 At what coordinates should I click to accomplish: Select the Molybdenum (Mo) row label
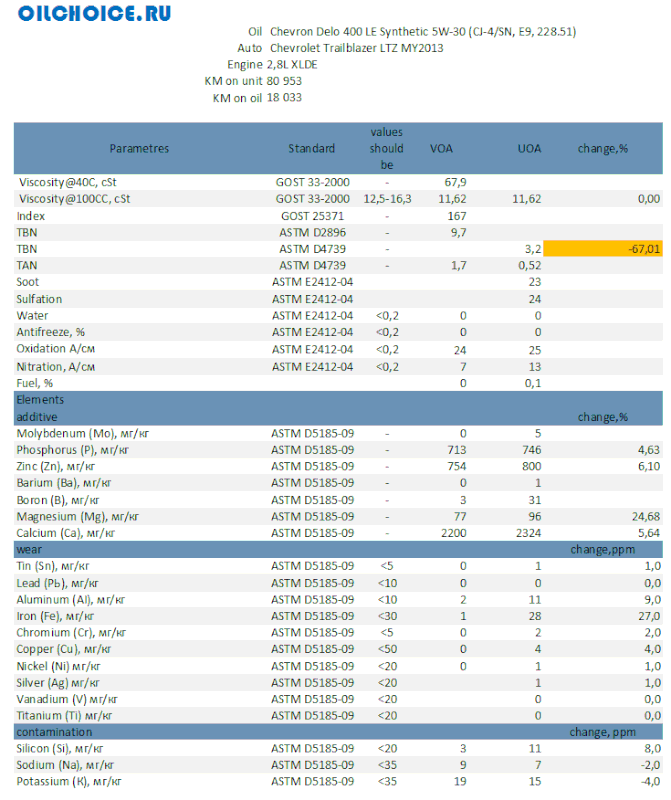point(83,434)
